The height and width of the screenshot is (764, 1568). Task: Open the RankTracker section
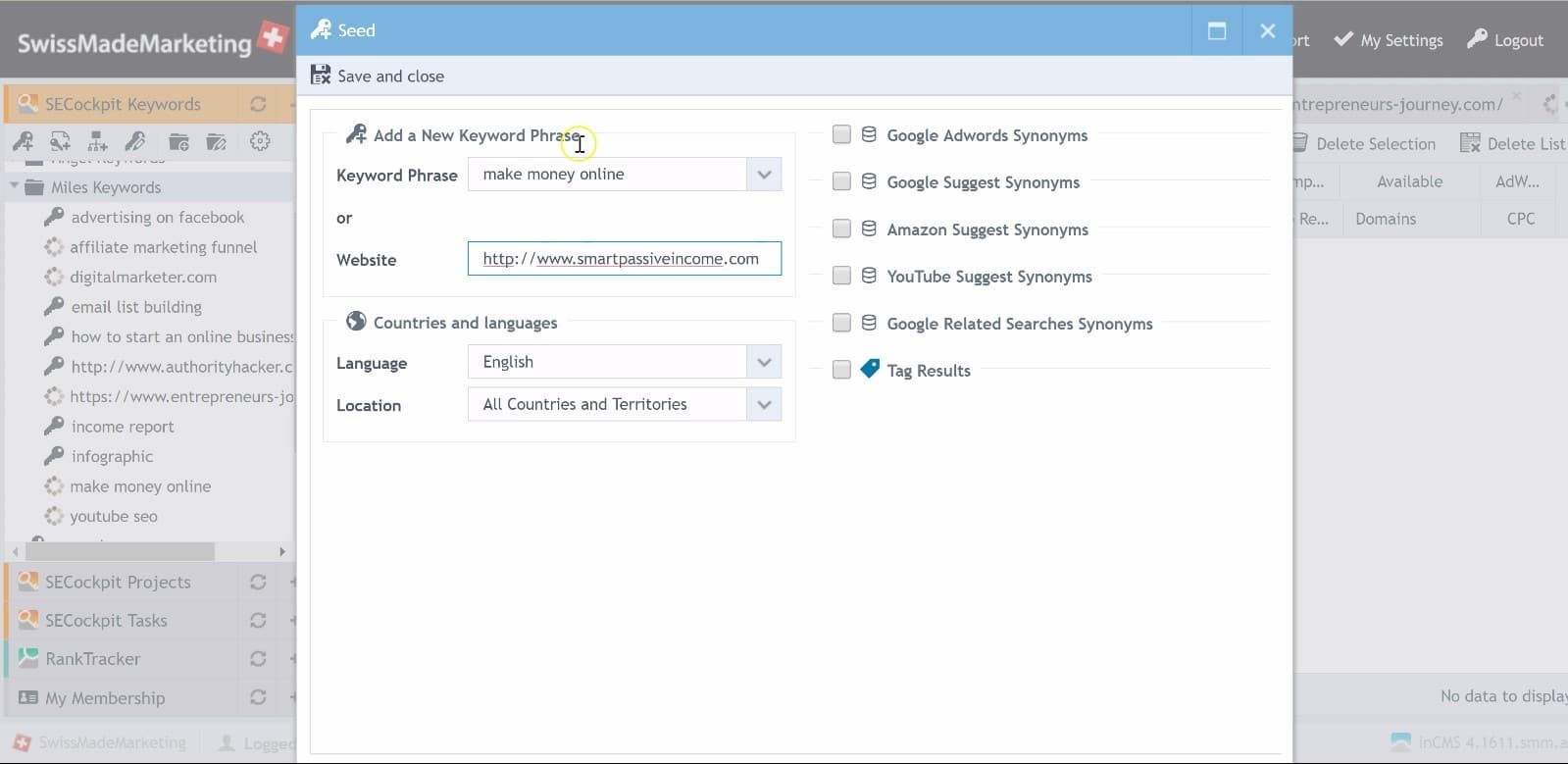tap(92, 658)
